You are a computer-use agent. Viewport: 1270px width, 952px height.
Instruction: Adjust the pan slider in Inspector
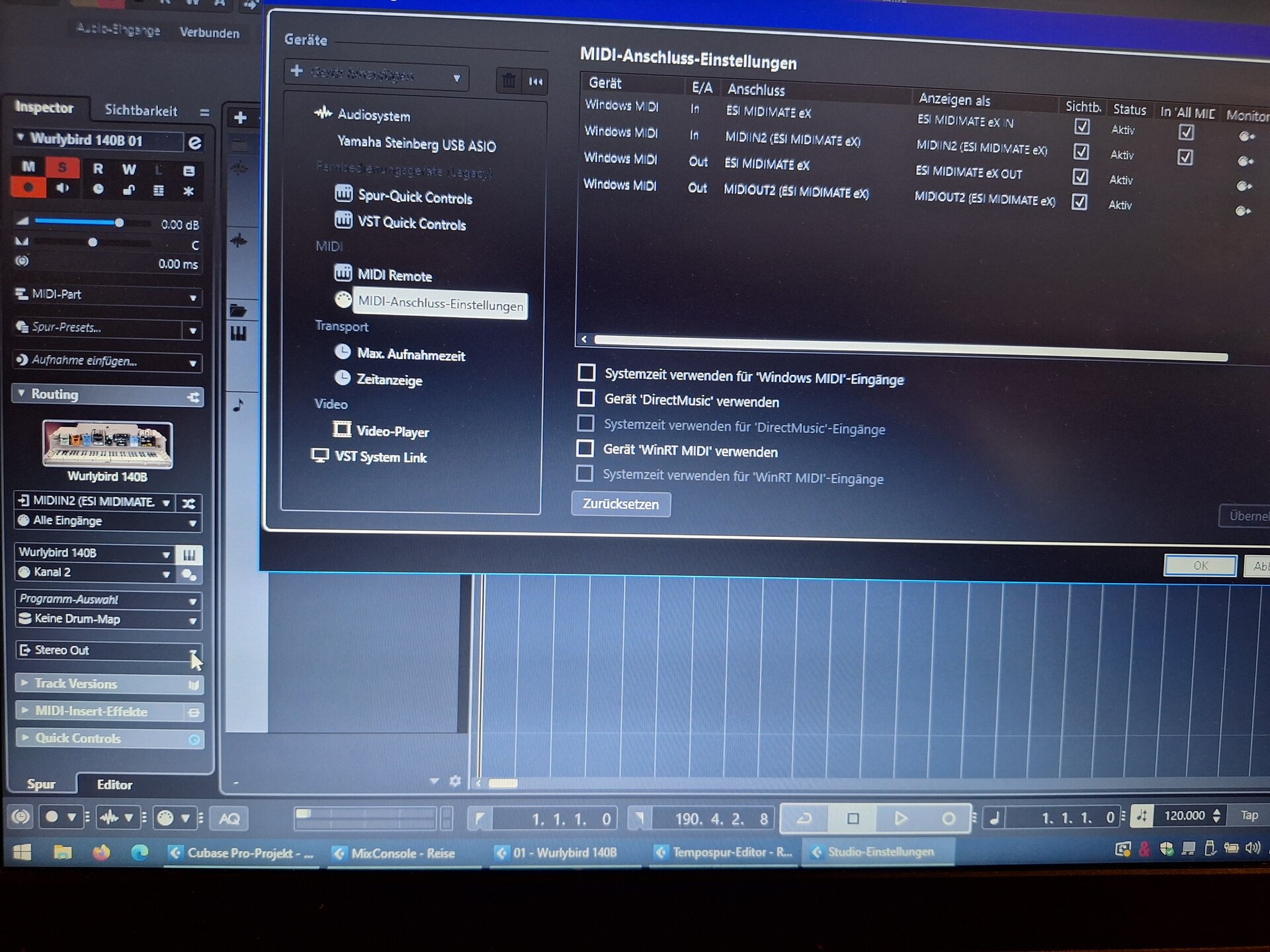(x=93, y=243)
